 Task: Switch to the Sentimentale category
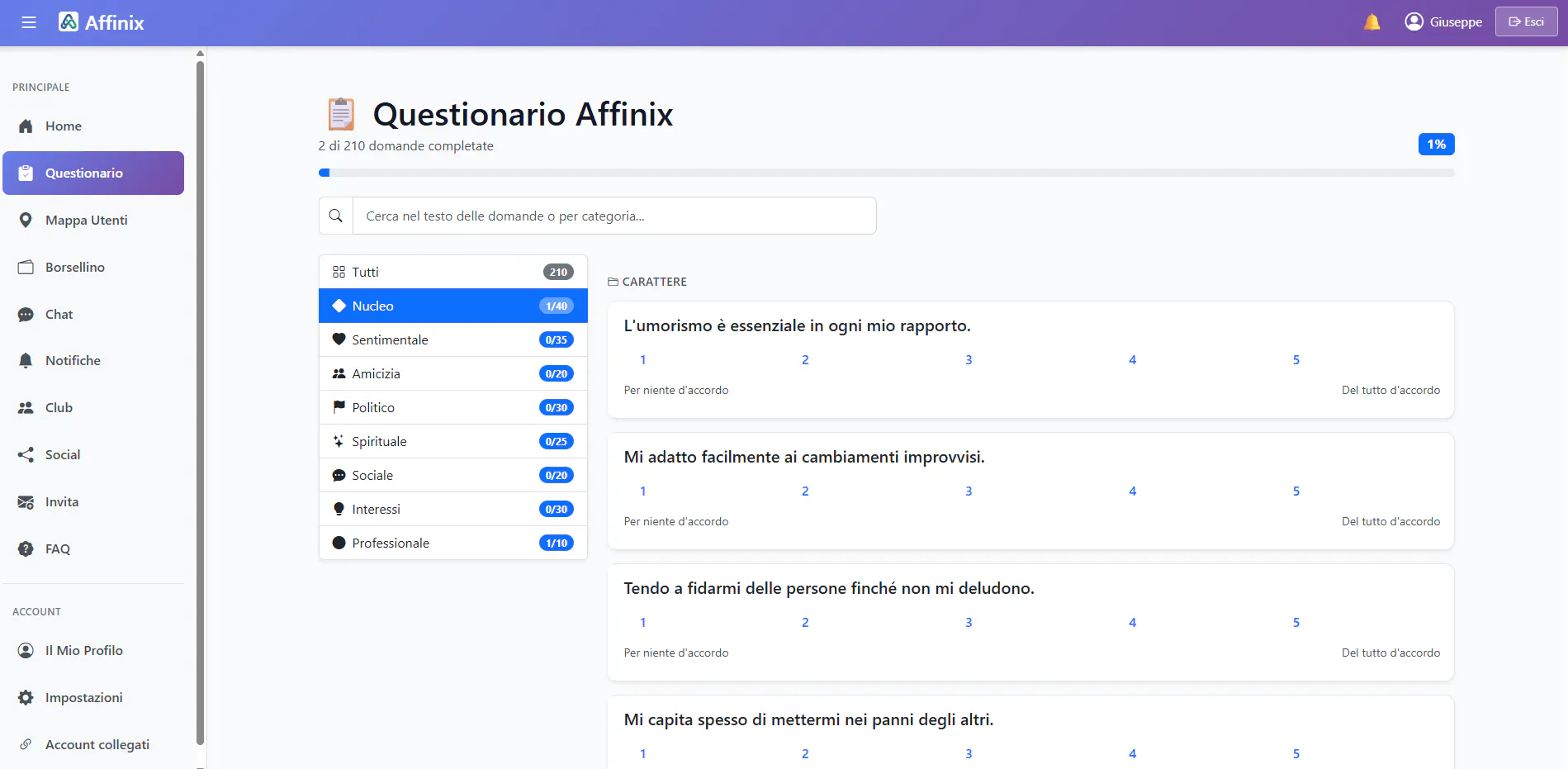click(x=453, y=339)
